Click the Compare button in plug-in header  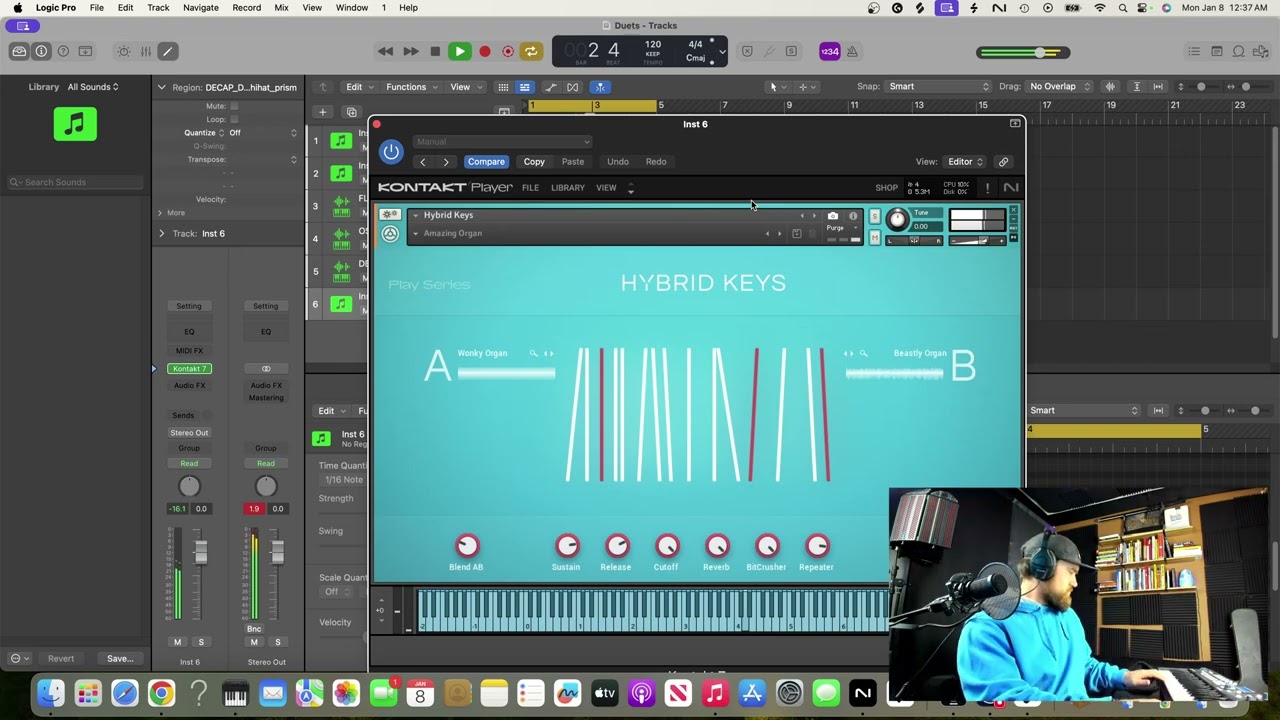486,161
